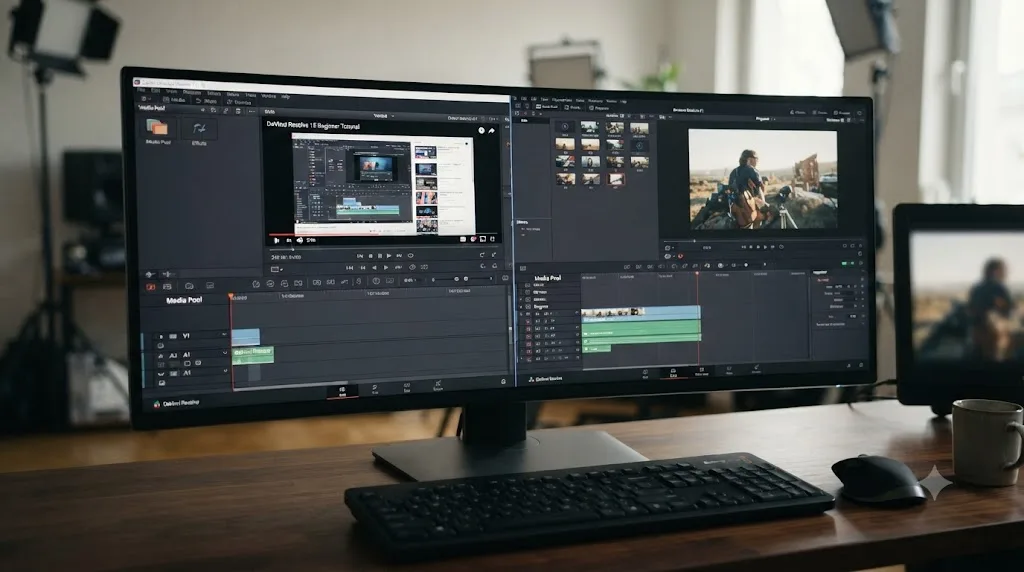Select the Edit page tab, right window bottom
This screenshot has height=572, width=1024.
[673, 373]
